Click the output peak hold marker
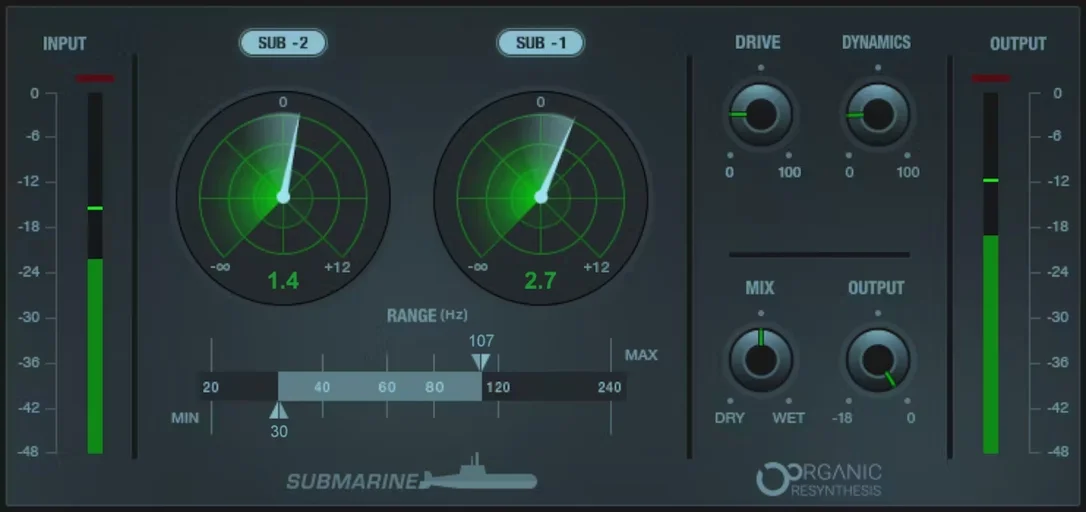The height and width of the screenshot is (512, 1086). click(991, 180)
